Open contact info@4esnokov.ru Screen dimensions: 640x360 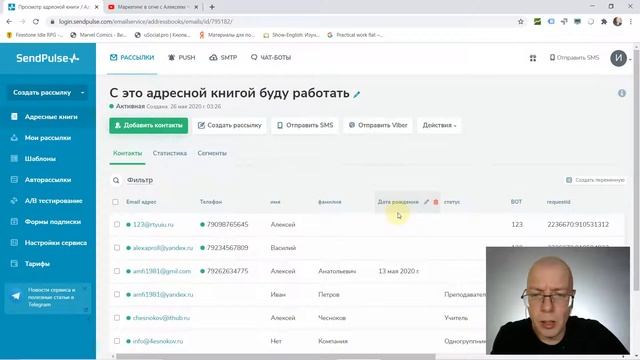tap(158, 341)
